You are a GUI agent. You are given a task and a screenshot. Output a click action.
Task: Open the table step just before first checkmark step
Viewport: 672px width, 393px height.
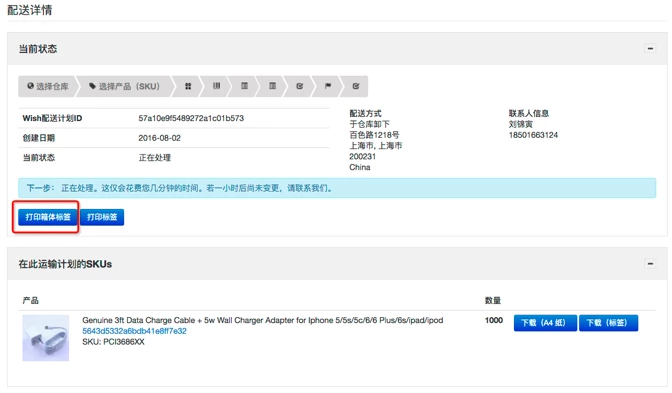[272, 86]
